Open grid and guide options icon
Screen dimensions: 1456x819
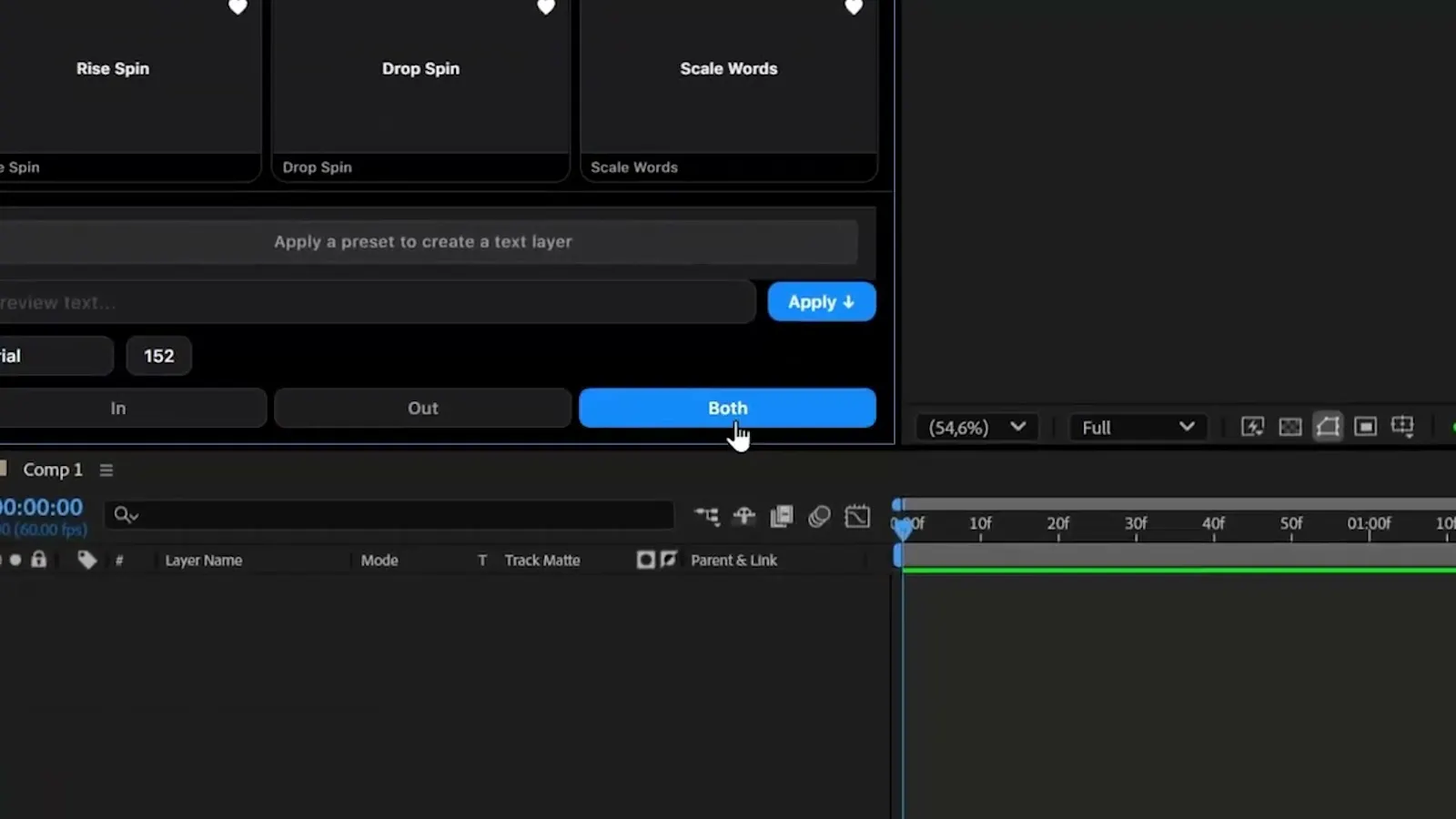(x=1402, y=427)
